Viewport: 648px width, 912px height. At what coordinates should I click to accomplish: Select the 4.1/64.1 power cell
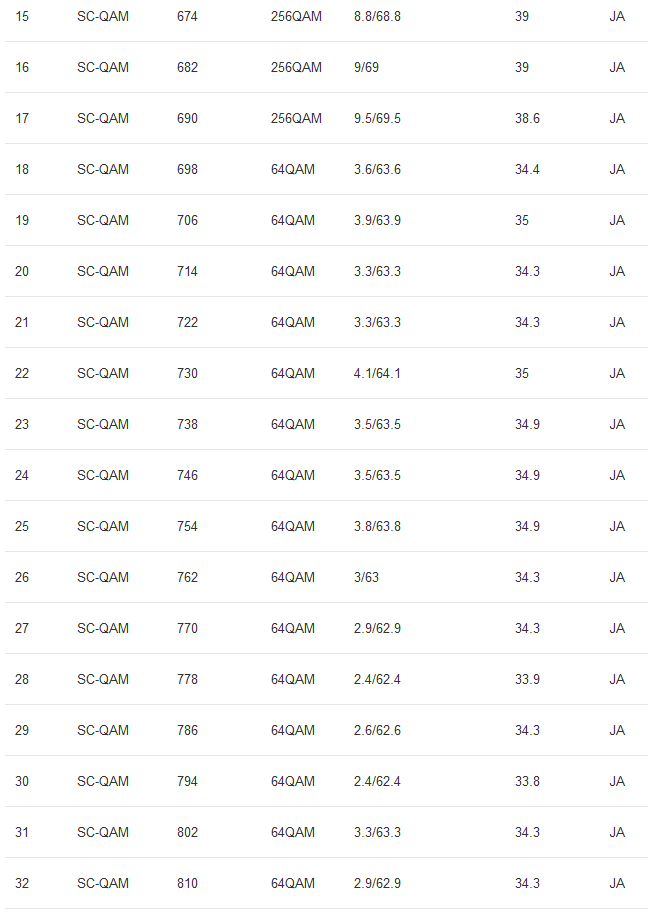[x=377, y=373]
